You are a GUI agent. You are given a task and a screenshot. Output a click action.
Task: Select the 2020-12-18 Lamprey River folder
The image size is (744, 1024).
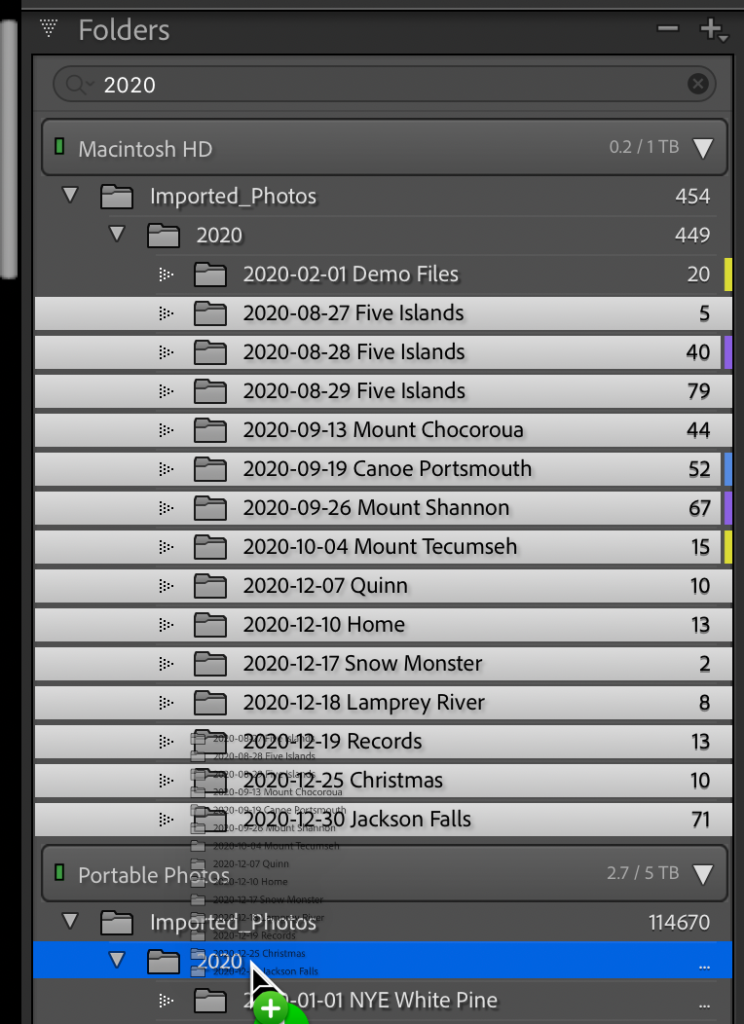[363, 703]
